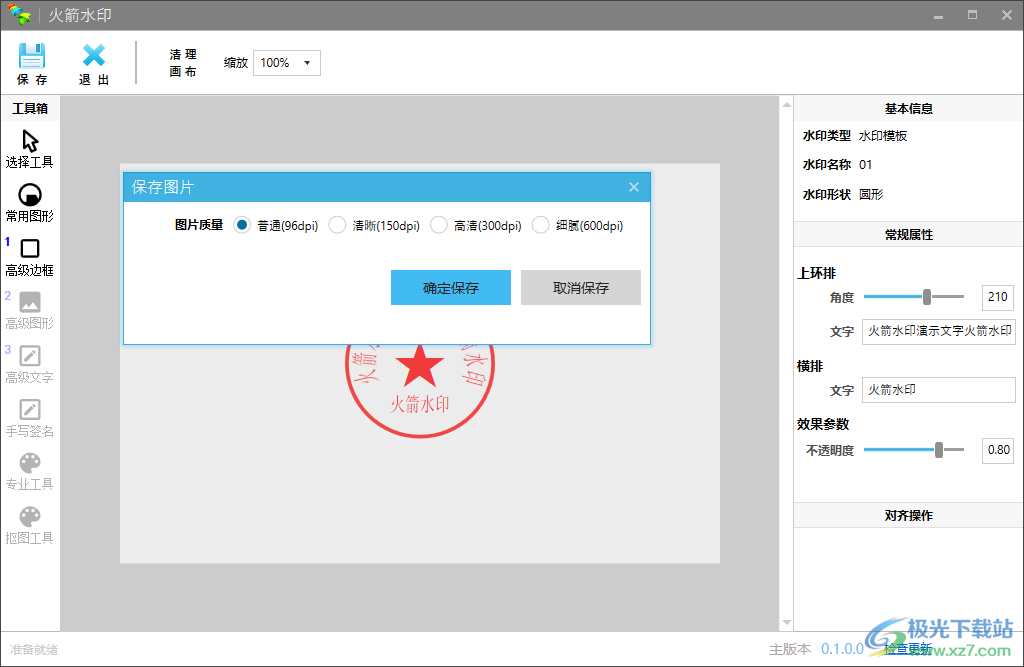Choose the Advanced Text tool

pos(30,356)
